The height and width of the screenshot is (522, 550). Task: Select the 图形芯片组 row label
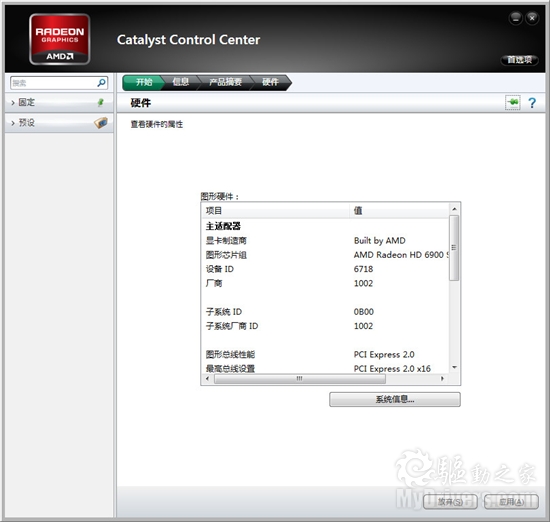tap(226, 255)
